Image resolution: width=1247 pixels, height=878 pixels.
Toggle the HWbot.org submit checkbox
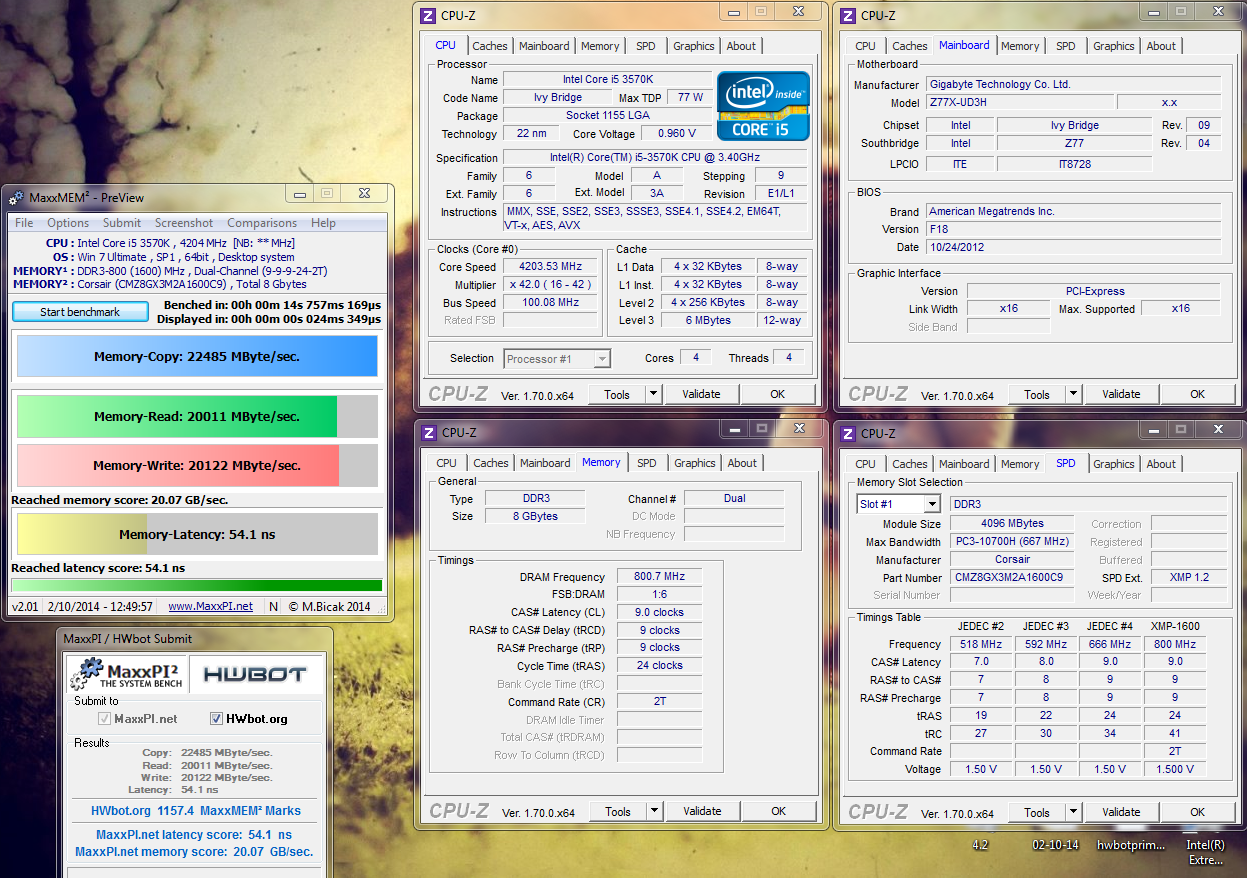(x=216, y=719)
